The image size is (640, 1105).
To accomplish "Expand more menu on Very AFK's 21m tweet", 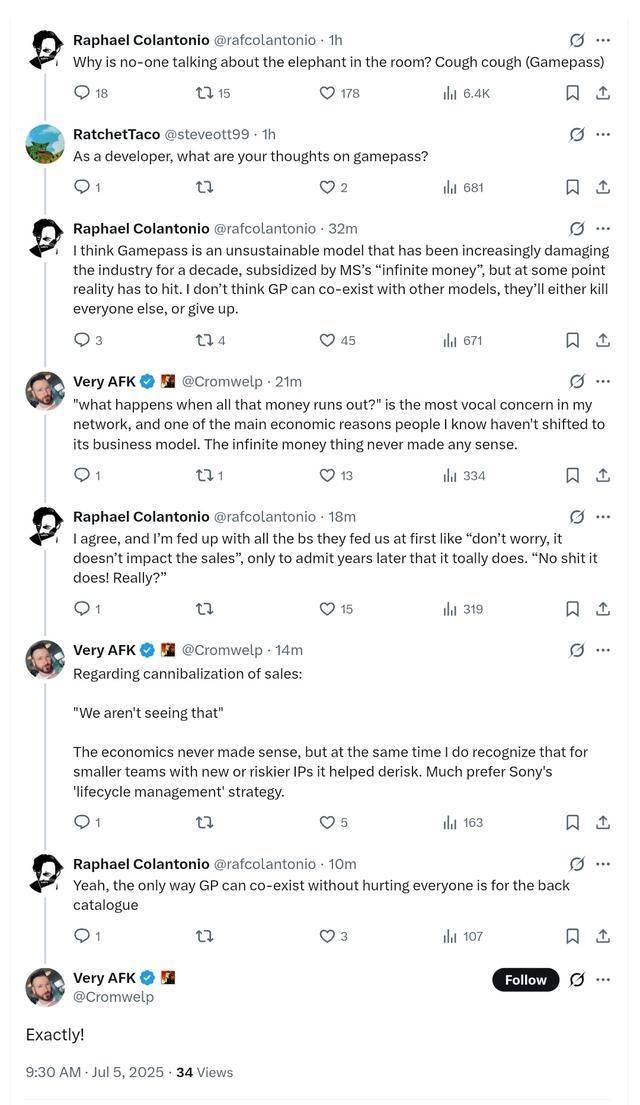I will coord(603,381).
